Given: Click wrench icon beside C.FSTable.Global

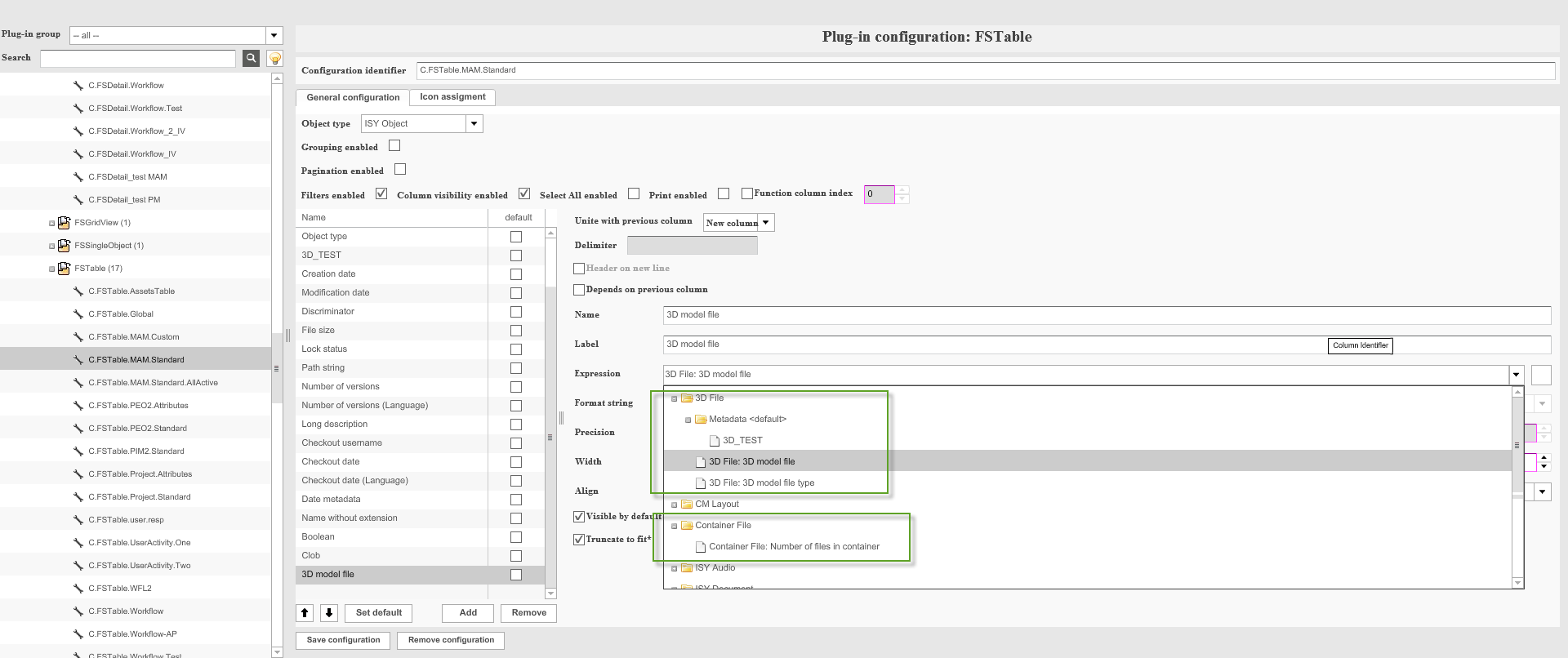Looking at the screenshot, I should pos(78,313).
